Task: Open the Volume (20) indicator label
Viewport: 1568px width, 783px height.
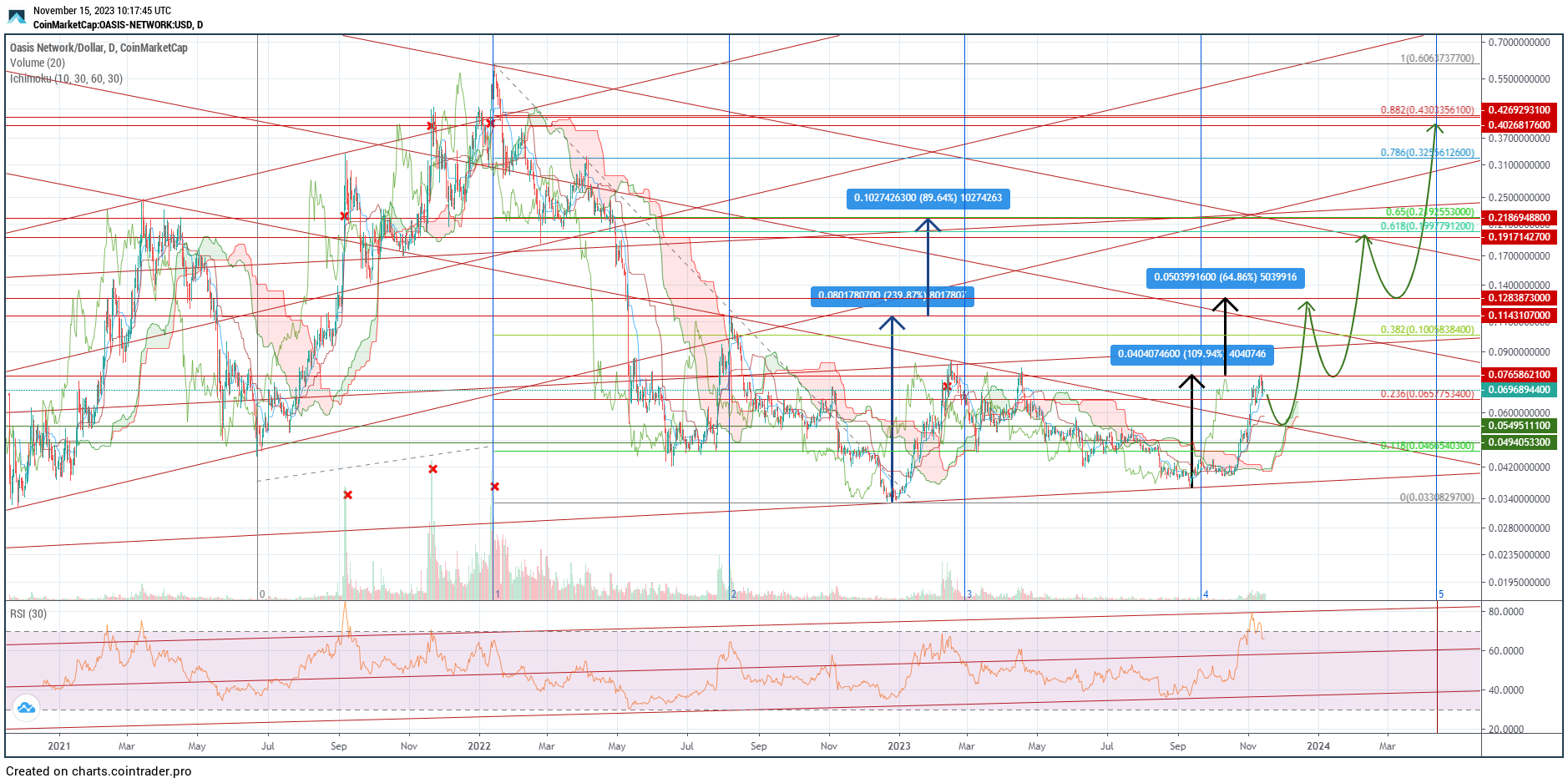Action: coord(38,63)
